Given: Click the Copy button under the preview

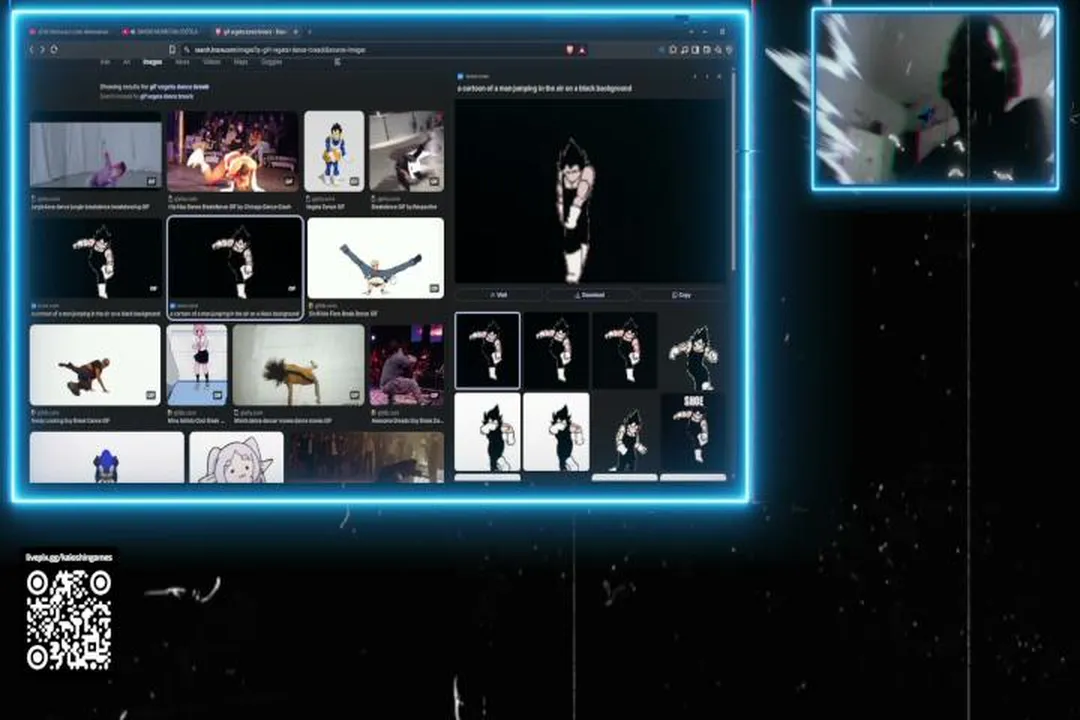Looking at the screenshot, I should [681, 295].
